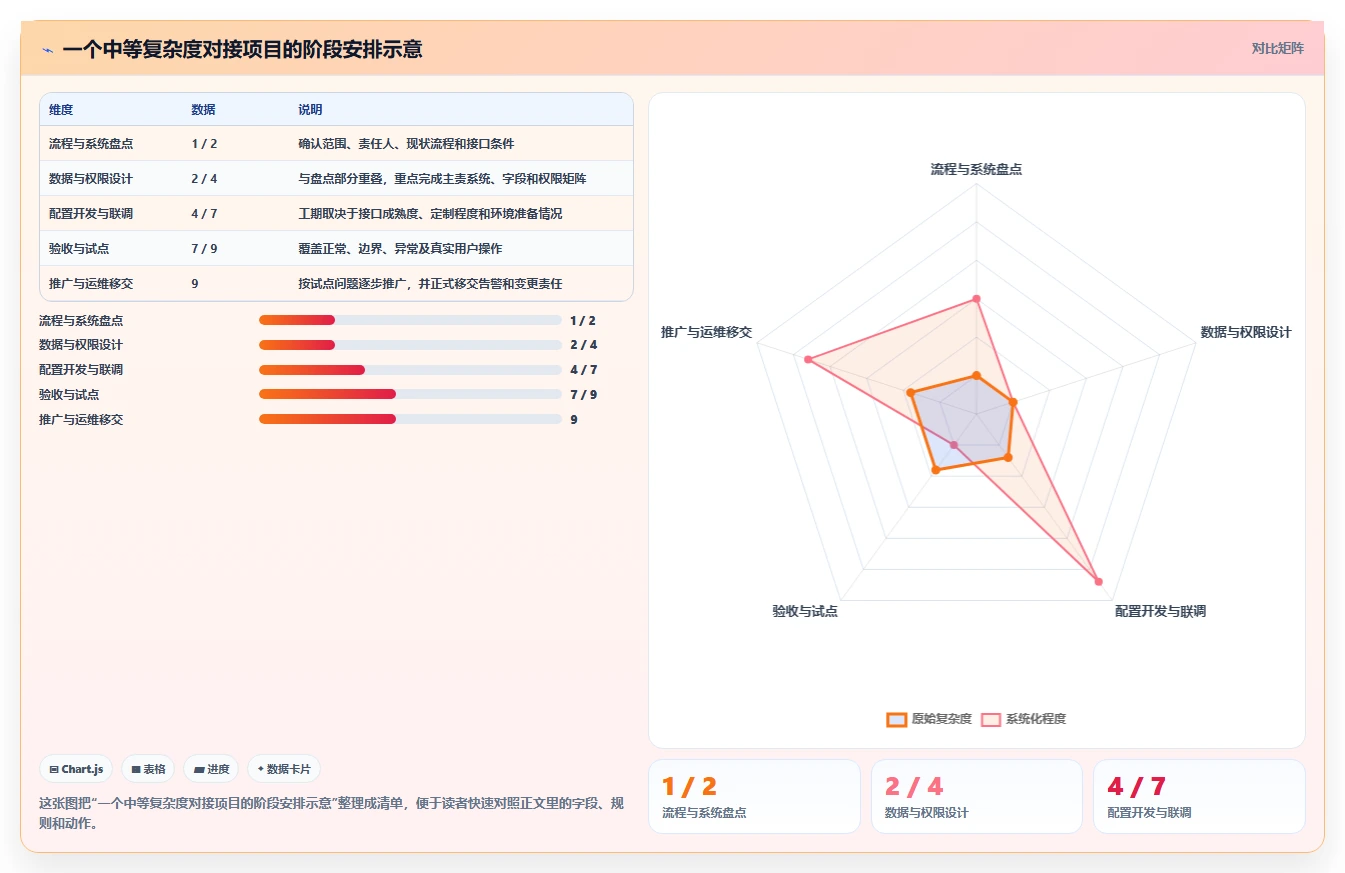This screenshot has width=1345, height=873.
Task: Click the description paragraph starting 这张图把
Action: [x=331, y=814]
